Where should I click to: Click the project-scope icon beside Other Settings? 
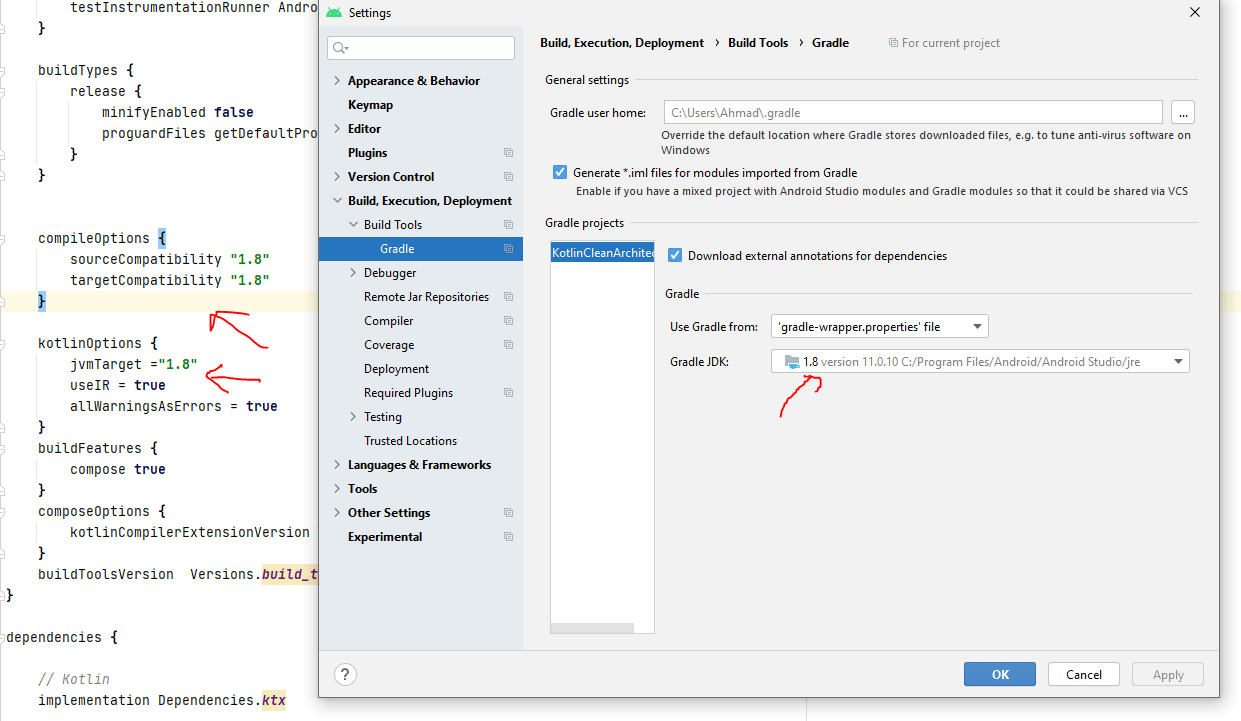(x=508, y=512)
